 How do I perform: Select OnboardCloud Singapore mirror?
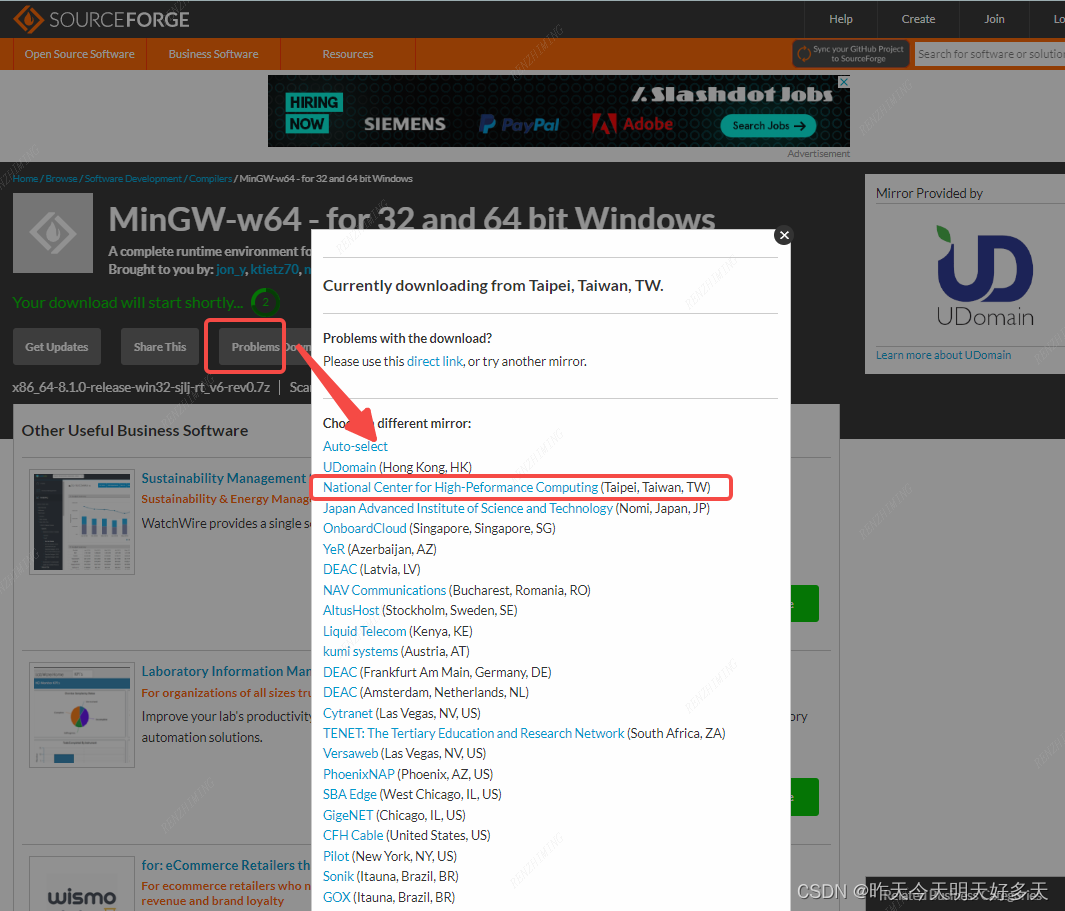[x=365, y=529]
